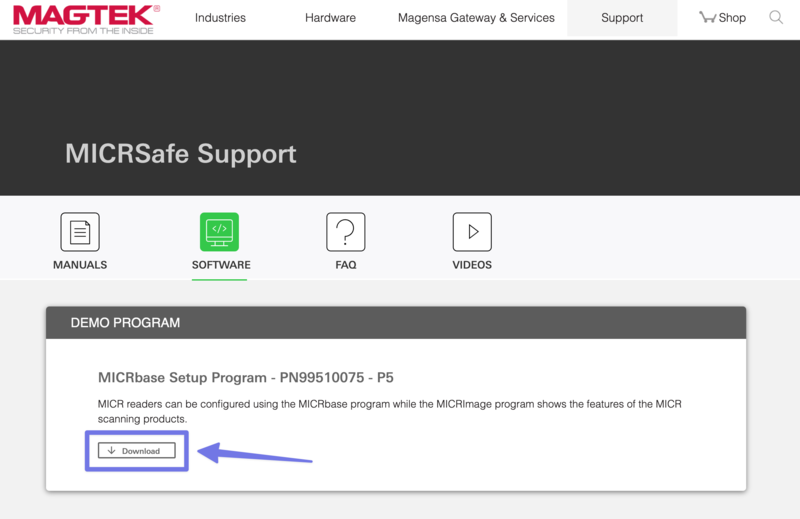Go to the Shop link text
Screen dimensions: 800x519
coord(732,18)
